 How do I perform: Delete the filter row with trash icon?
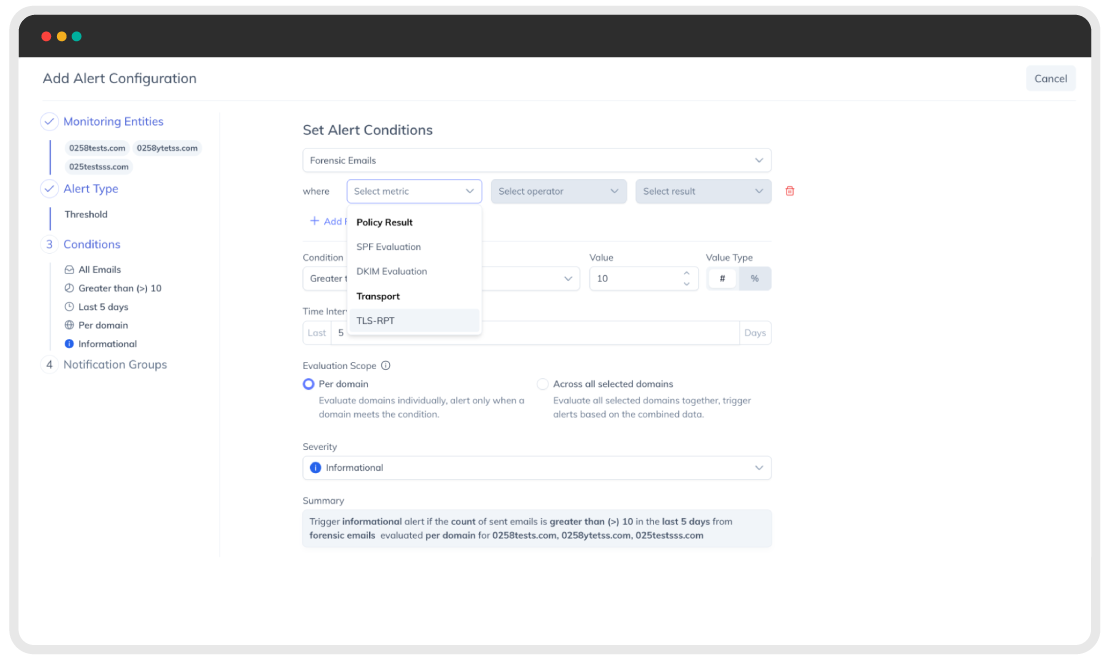(x=789, y=191)
